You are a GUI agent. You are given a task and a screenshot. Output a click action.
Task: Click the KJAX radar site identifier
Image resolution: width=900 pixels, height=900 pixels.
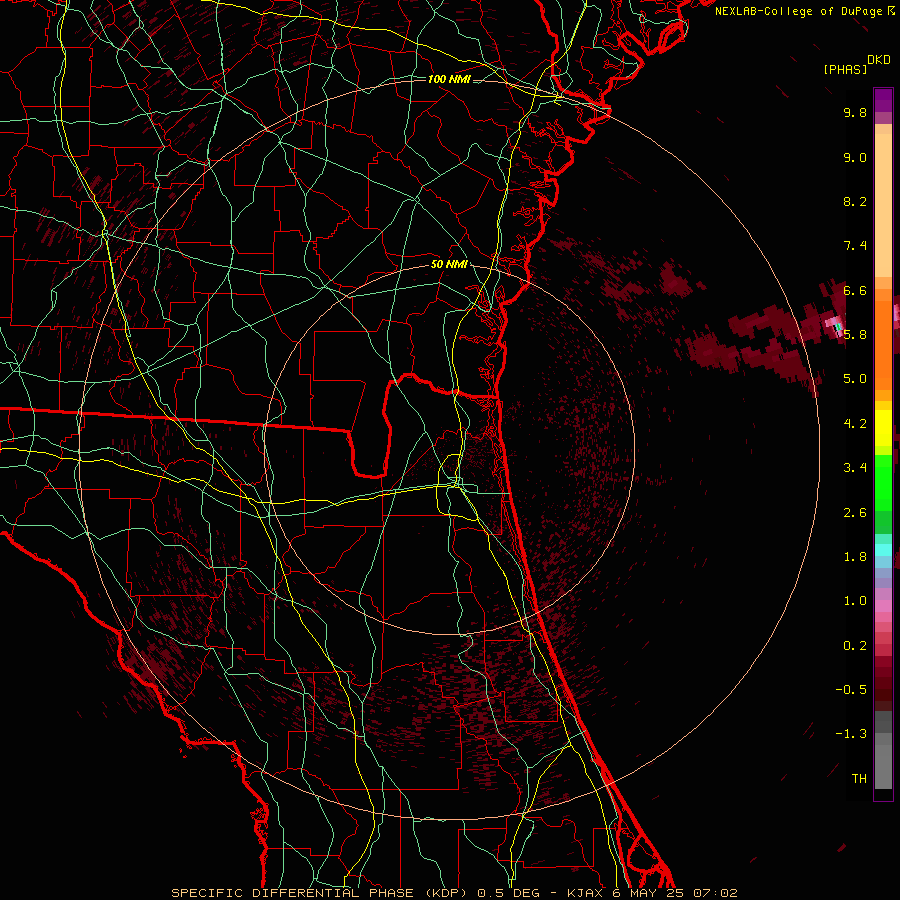pyautogui.click(x=586, y=893)
